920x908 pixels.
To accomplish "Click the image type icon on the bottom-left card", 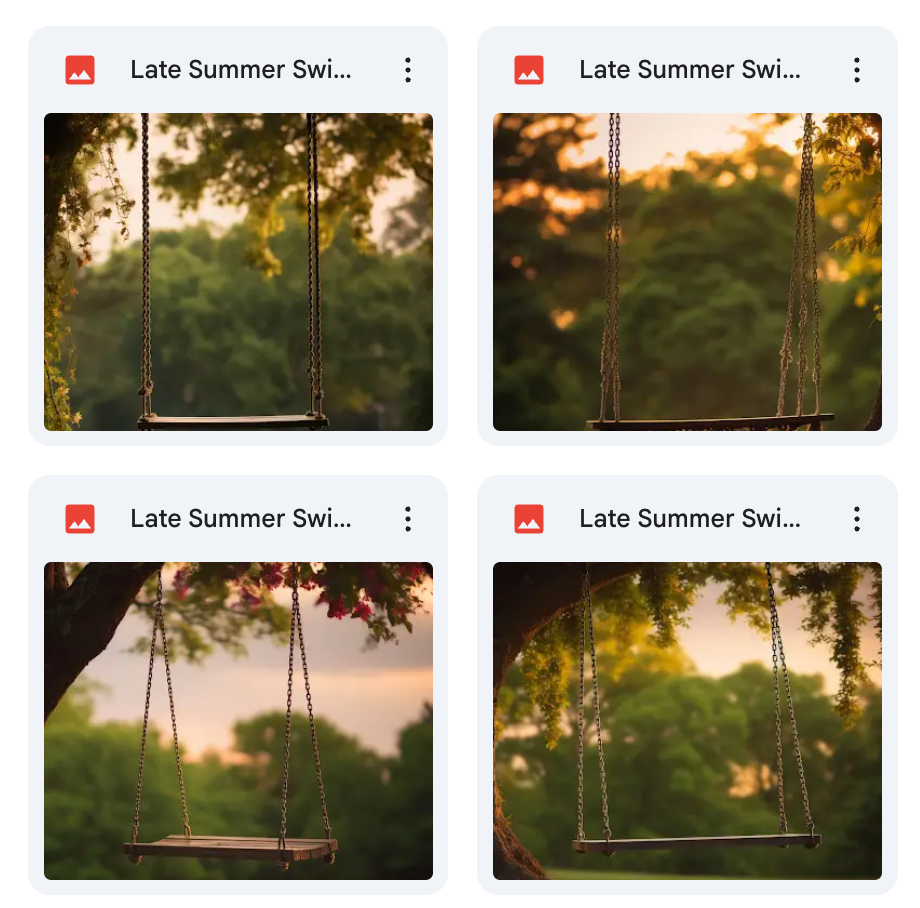I will tap(80, 519).
